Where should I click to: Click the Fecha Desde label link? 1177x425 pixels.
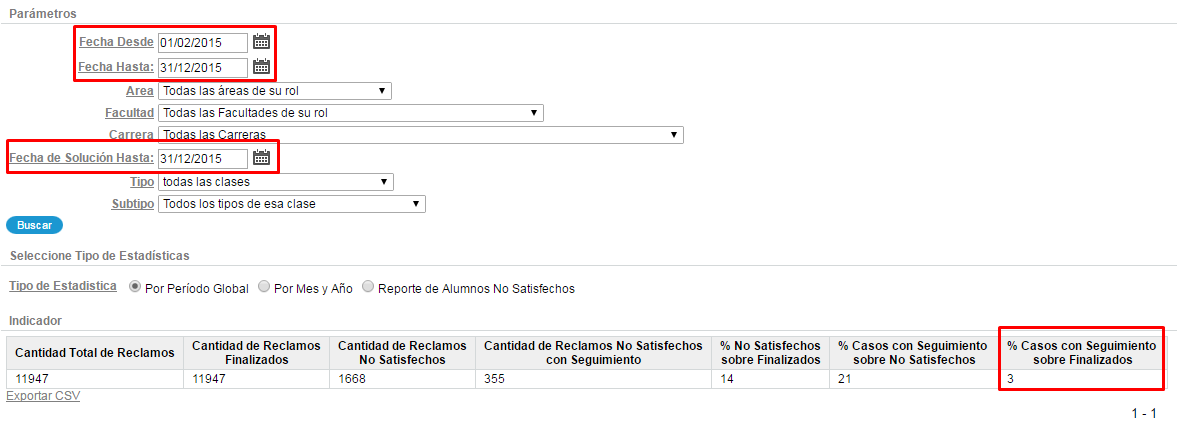(x=116, y=41)
